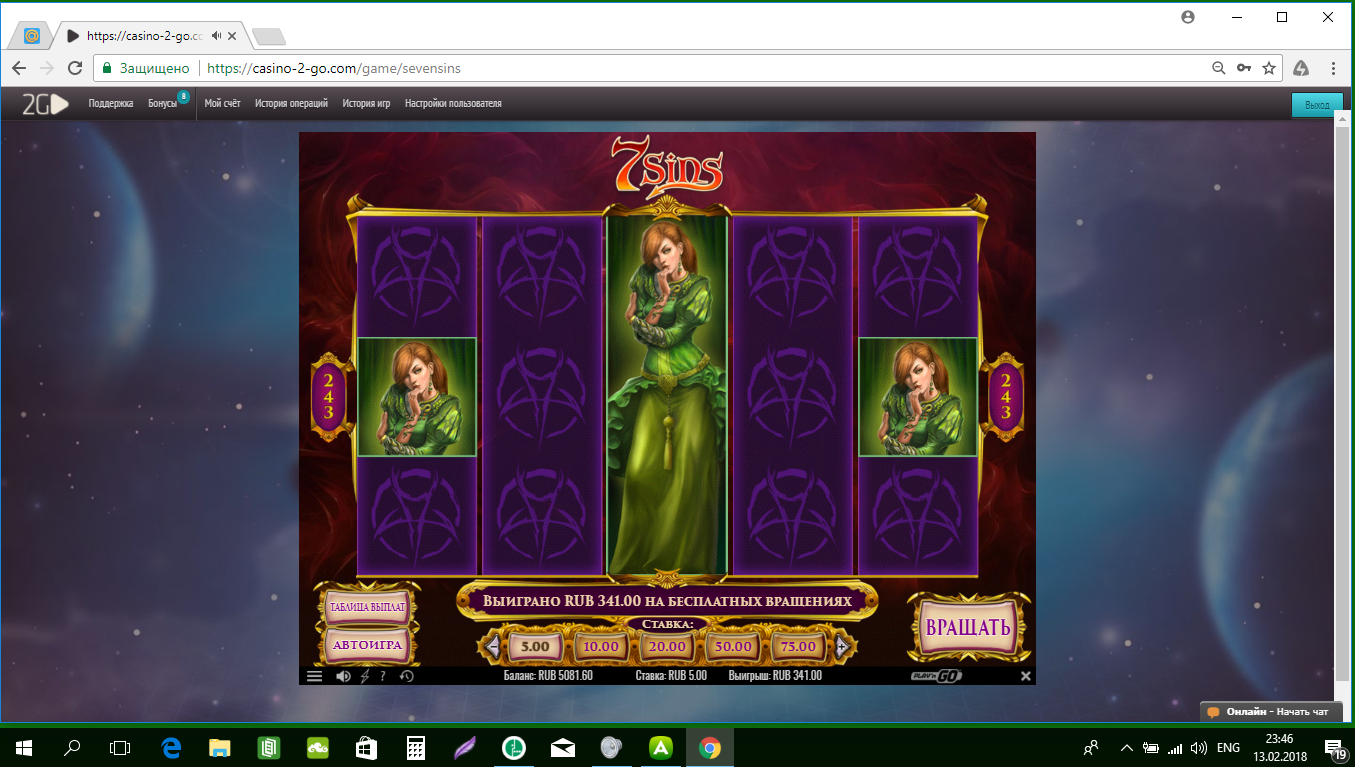Image resolution: width=1355 pixels, height=767 pixels.
Task: Select the 10.00 bet amount
Action: [601, 646]
